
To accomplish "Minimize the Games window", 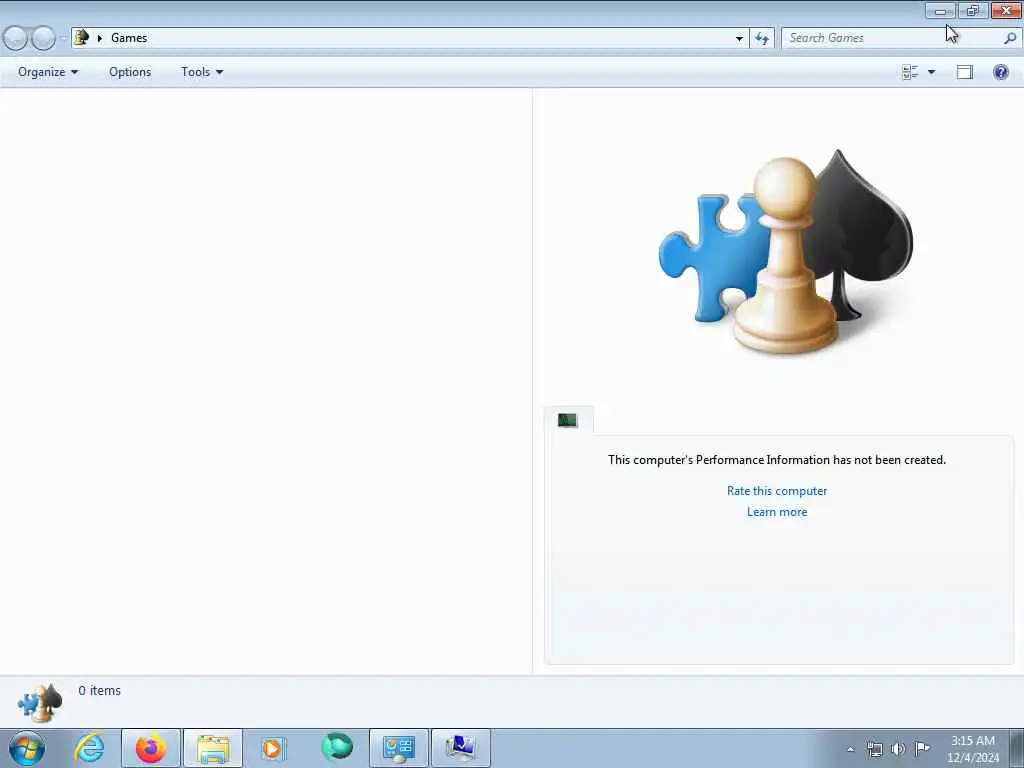I will point(940,10).
